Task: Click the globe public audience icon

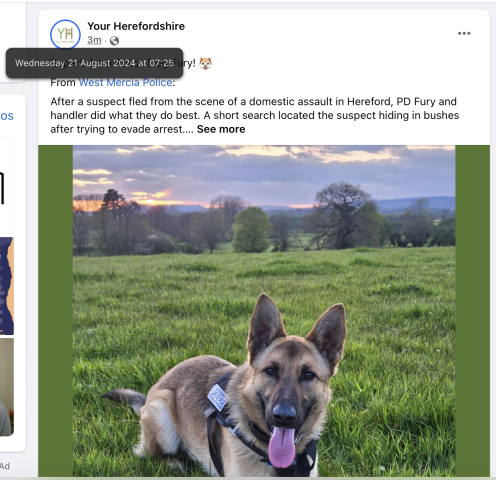Action: pyautogui.click(x=114, y=41)
